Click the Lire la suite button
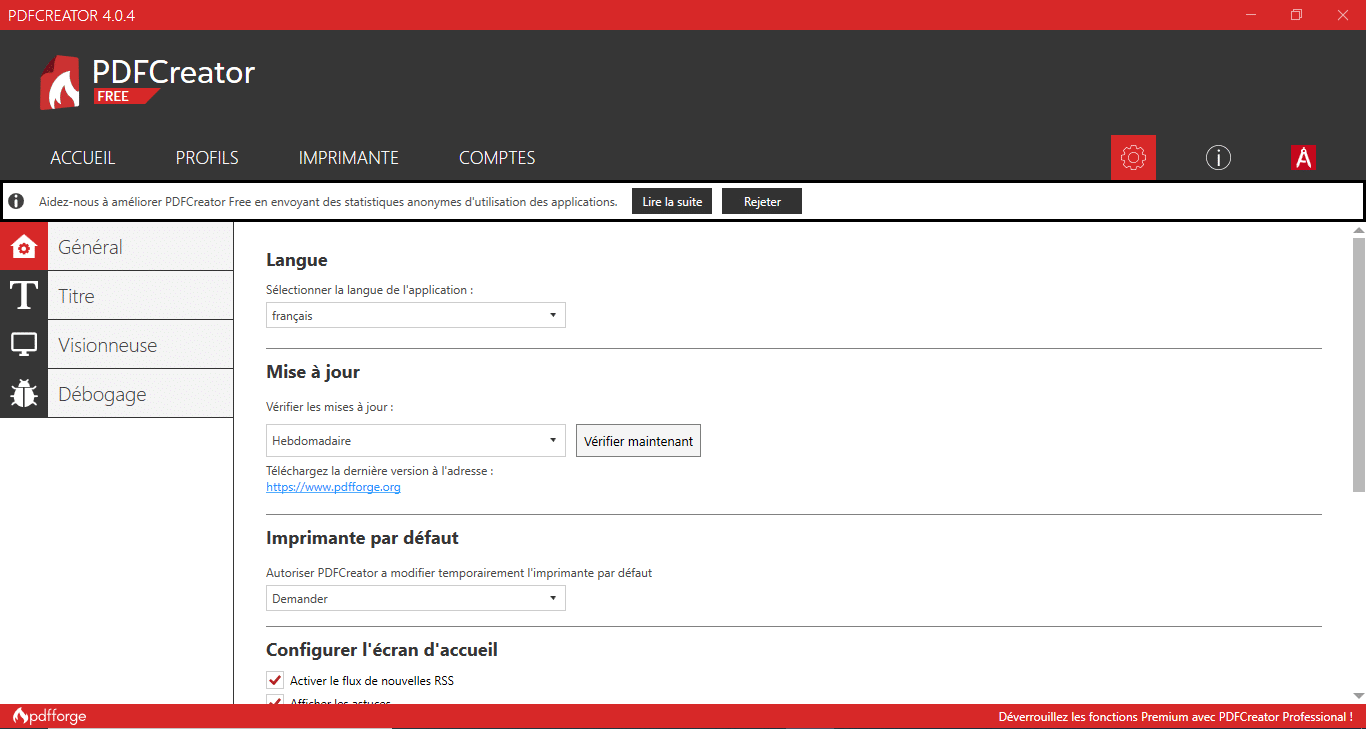Screen dimensions: 1366x729 [x=672, y=201]
